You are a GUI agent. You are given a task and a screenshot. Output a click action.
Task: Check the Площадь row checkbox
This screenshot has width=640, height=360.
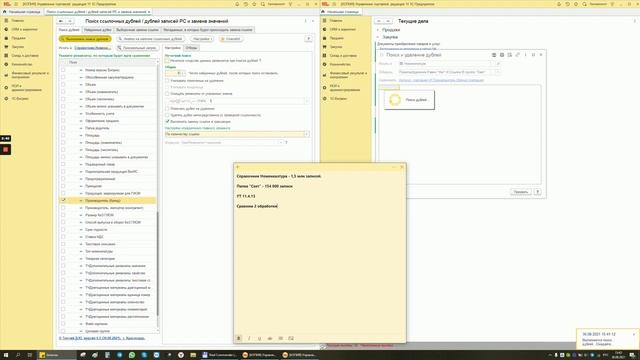(63, 135)
